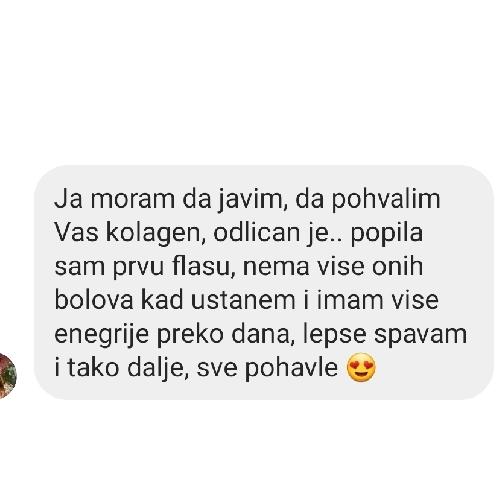
Task: Click the word 'dalje' in the last line
Action: point(156,368)
